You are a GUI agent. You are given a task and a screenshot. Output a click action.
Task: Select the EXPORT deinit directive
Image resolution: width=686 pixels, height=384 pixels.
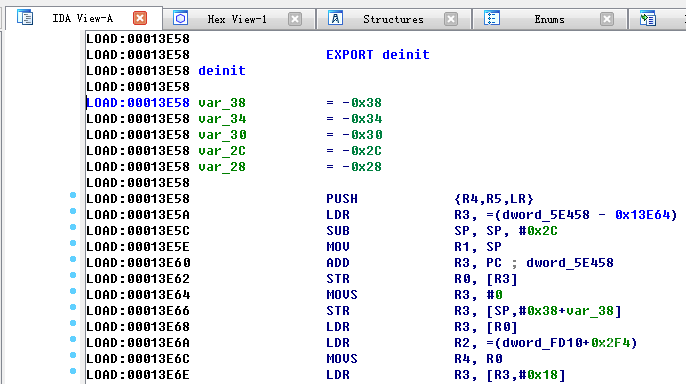378,55
